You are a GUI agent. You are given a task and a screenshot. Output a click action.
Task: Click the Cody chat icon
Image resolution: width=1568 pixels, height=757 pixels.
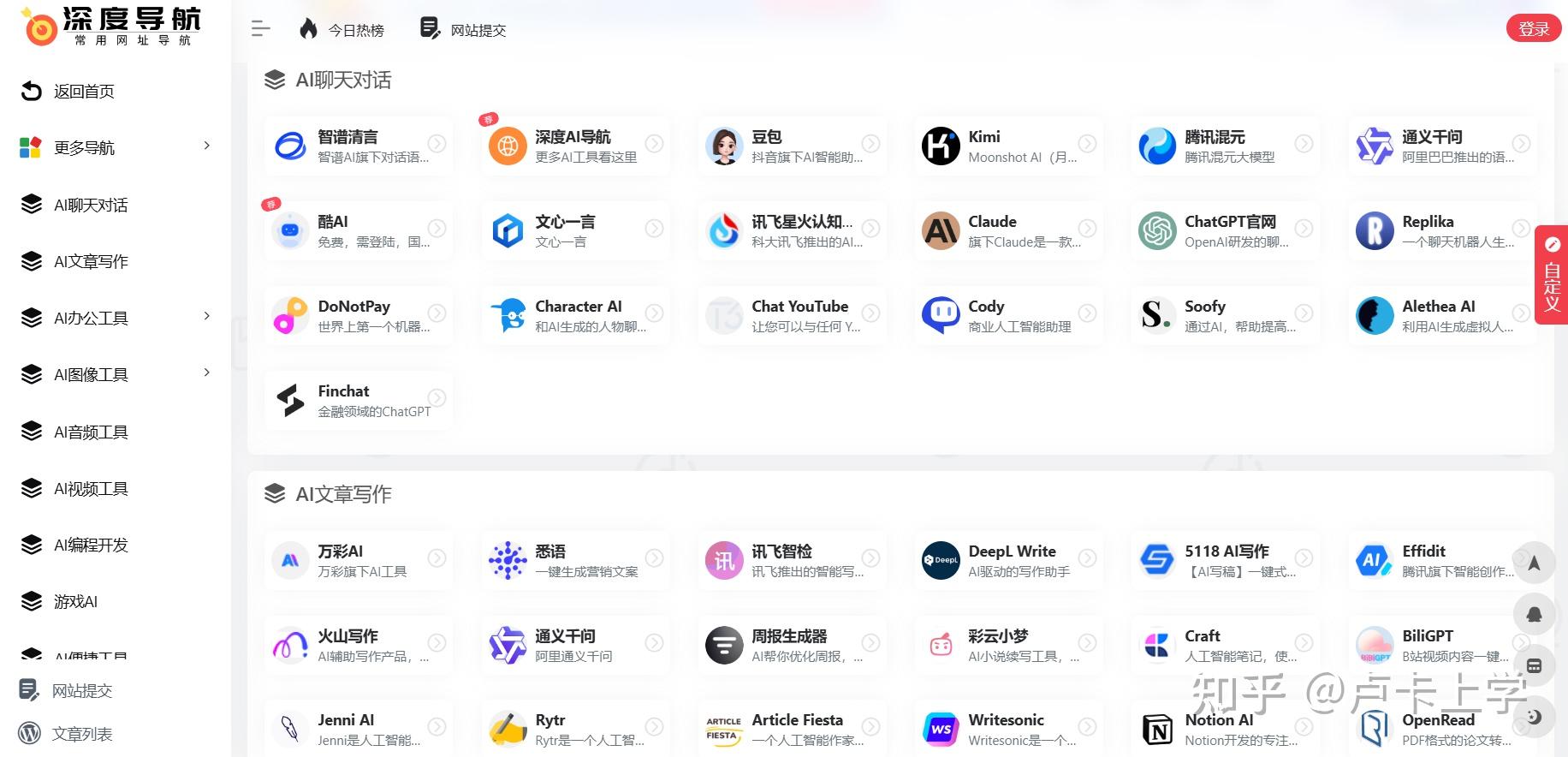[x=941, y=316]
